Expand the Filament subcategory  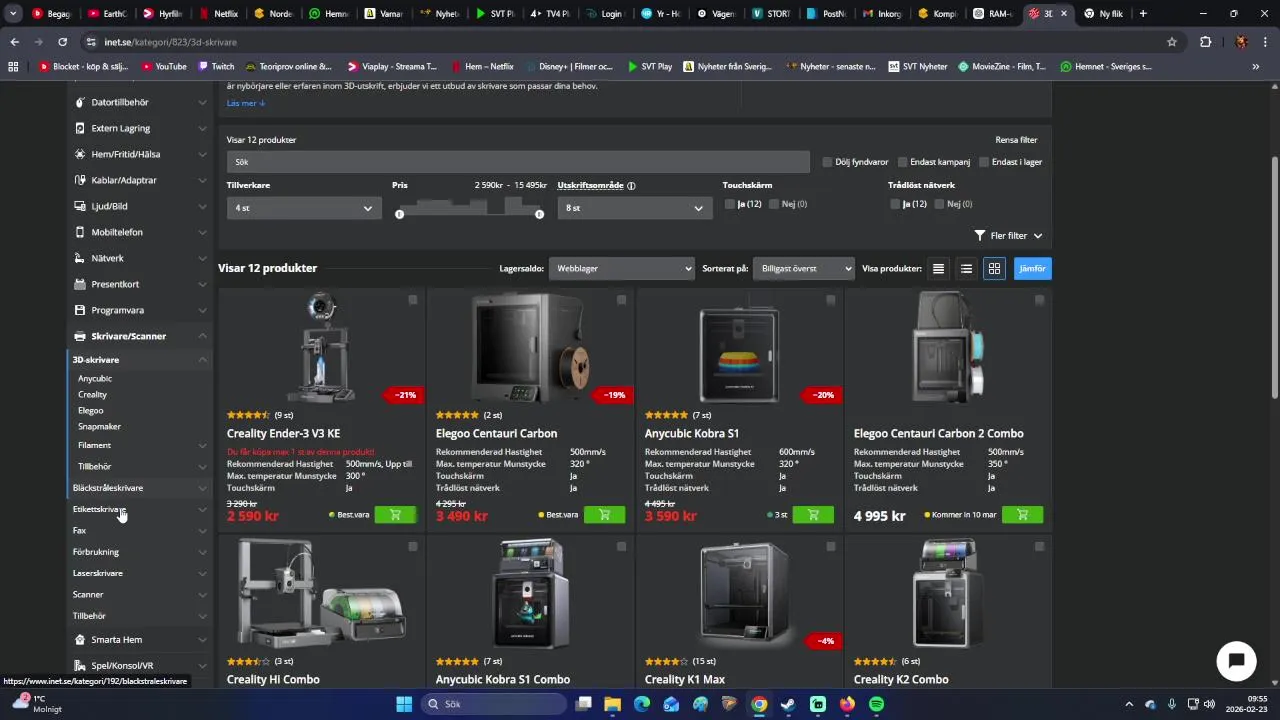[x=202, y=445]
